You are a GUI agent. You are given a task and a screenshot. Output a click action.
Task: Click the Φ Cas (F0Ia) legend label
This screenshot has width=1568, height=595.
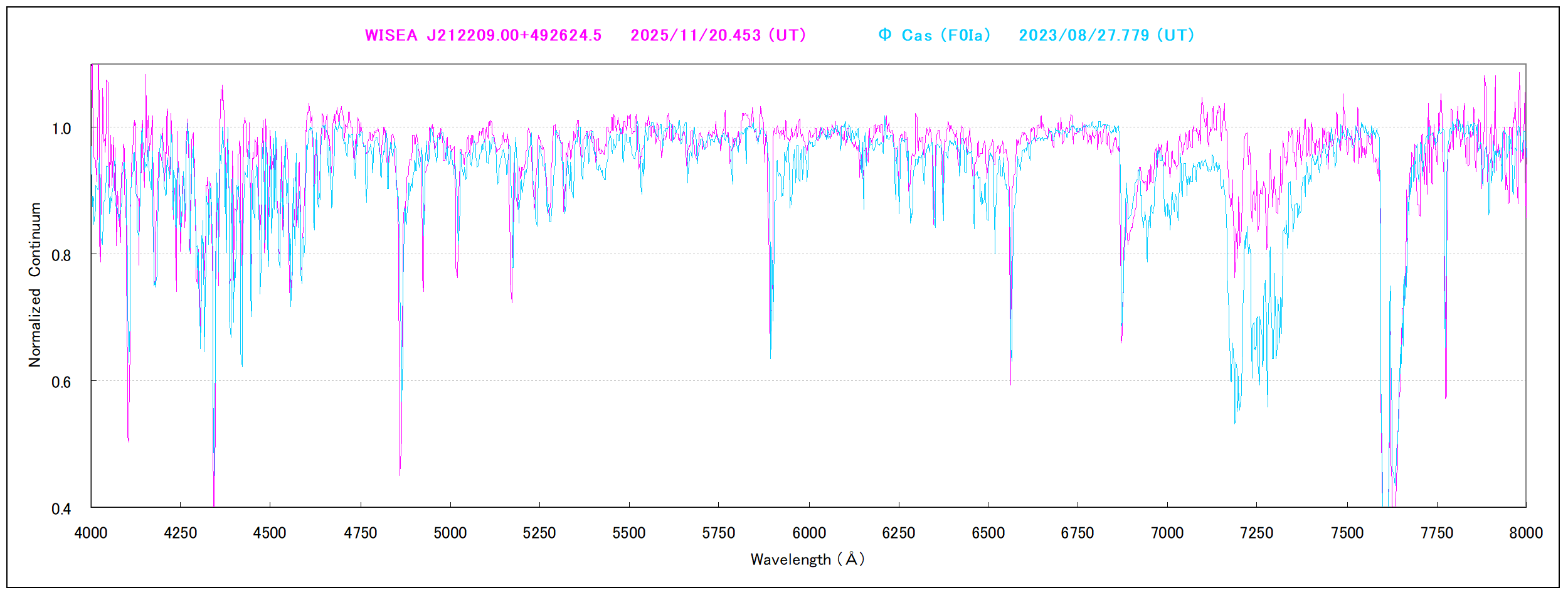(935, 35)
